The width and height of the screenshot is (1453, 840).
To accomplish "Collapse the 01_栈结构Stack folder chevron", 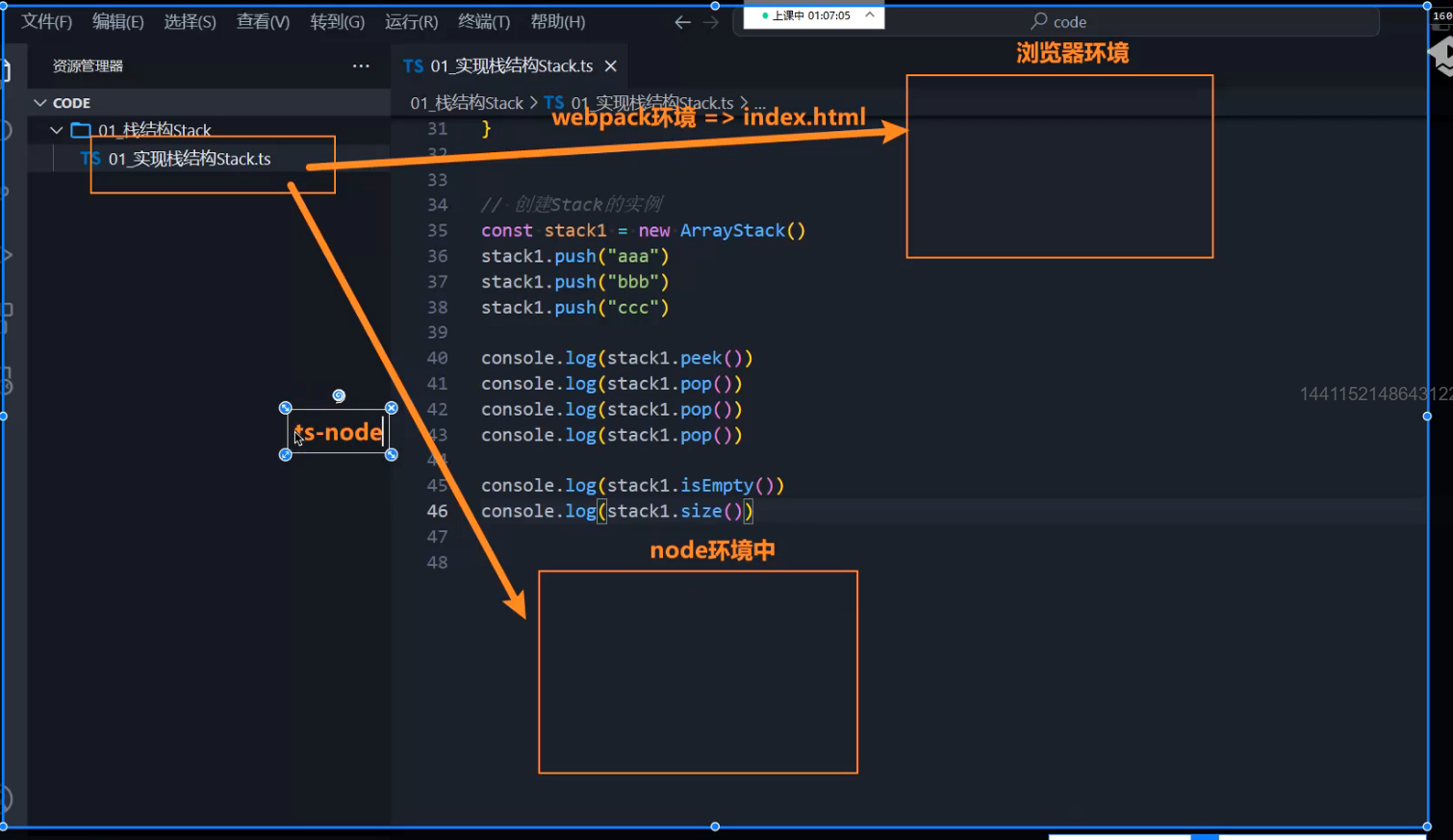I will pos(57,130).
